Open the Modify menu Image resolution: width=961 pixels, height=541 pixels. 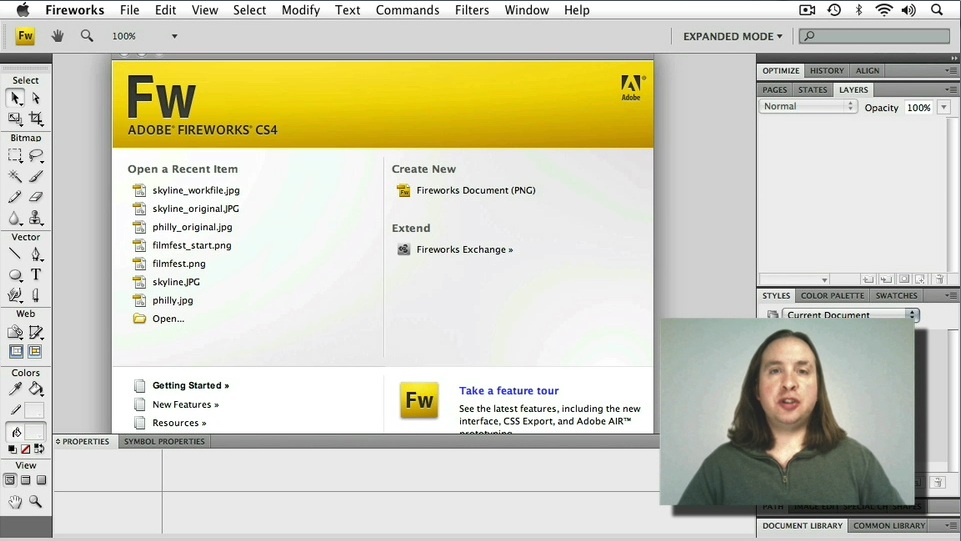pos(300,10)
